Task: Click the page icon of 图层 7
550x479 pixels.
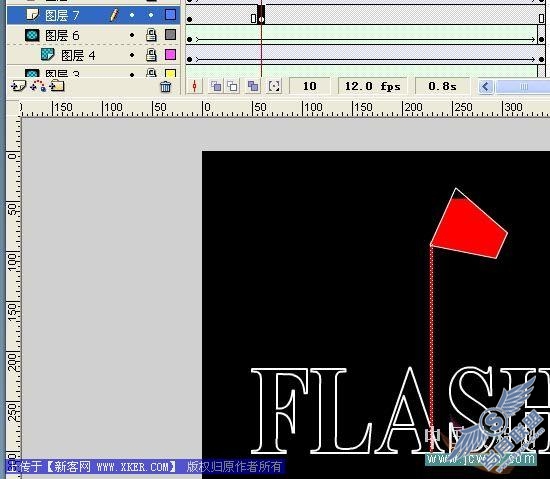Action: (x=33, y=15)
